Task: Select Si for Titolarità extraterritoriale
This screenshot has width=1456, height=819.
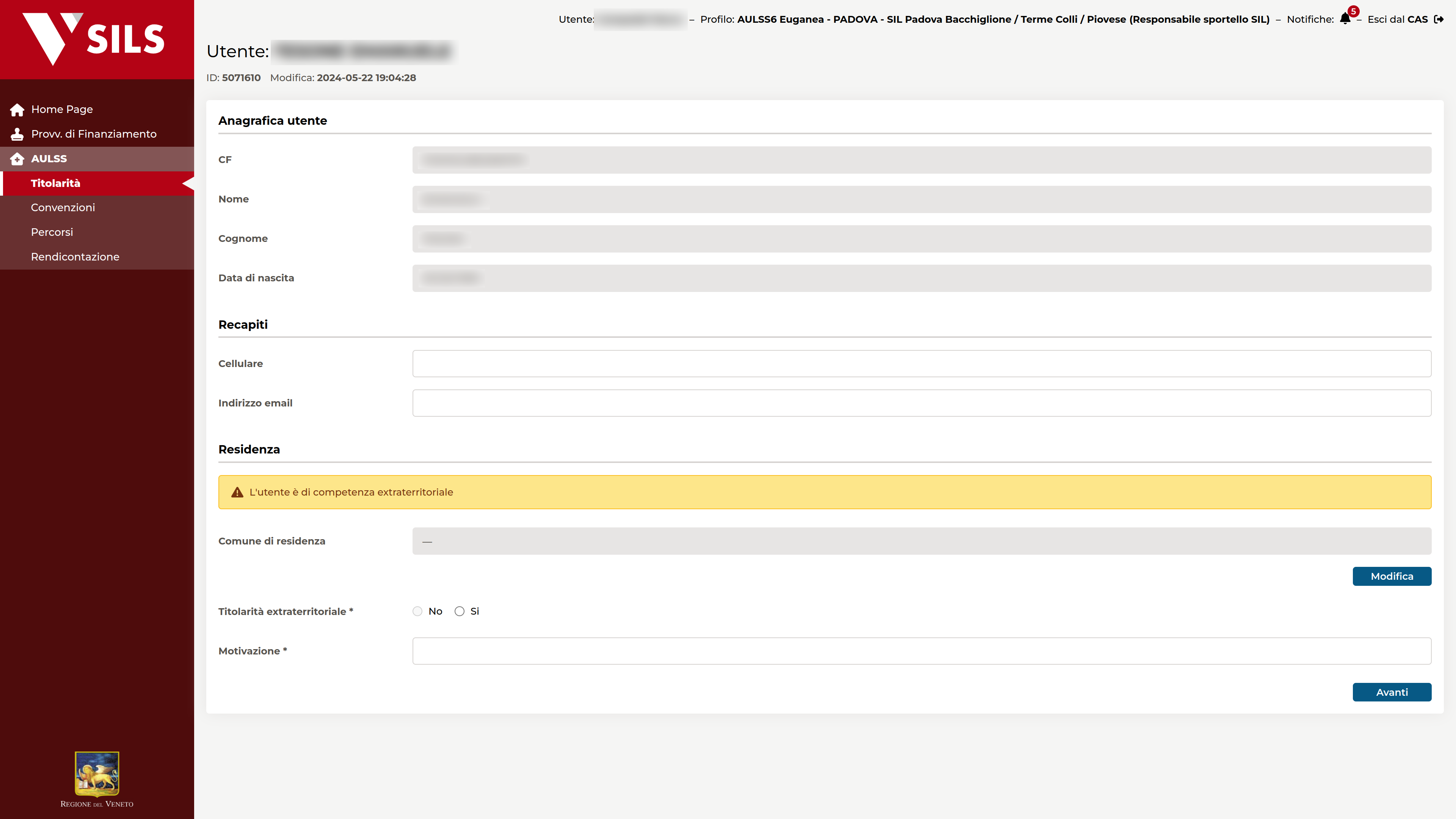Action: 460,612
